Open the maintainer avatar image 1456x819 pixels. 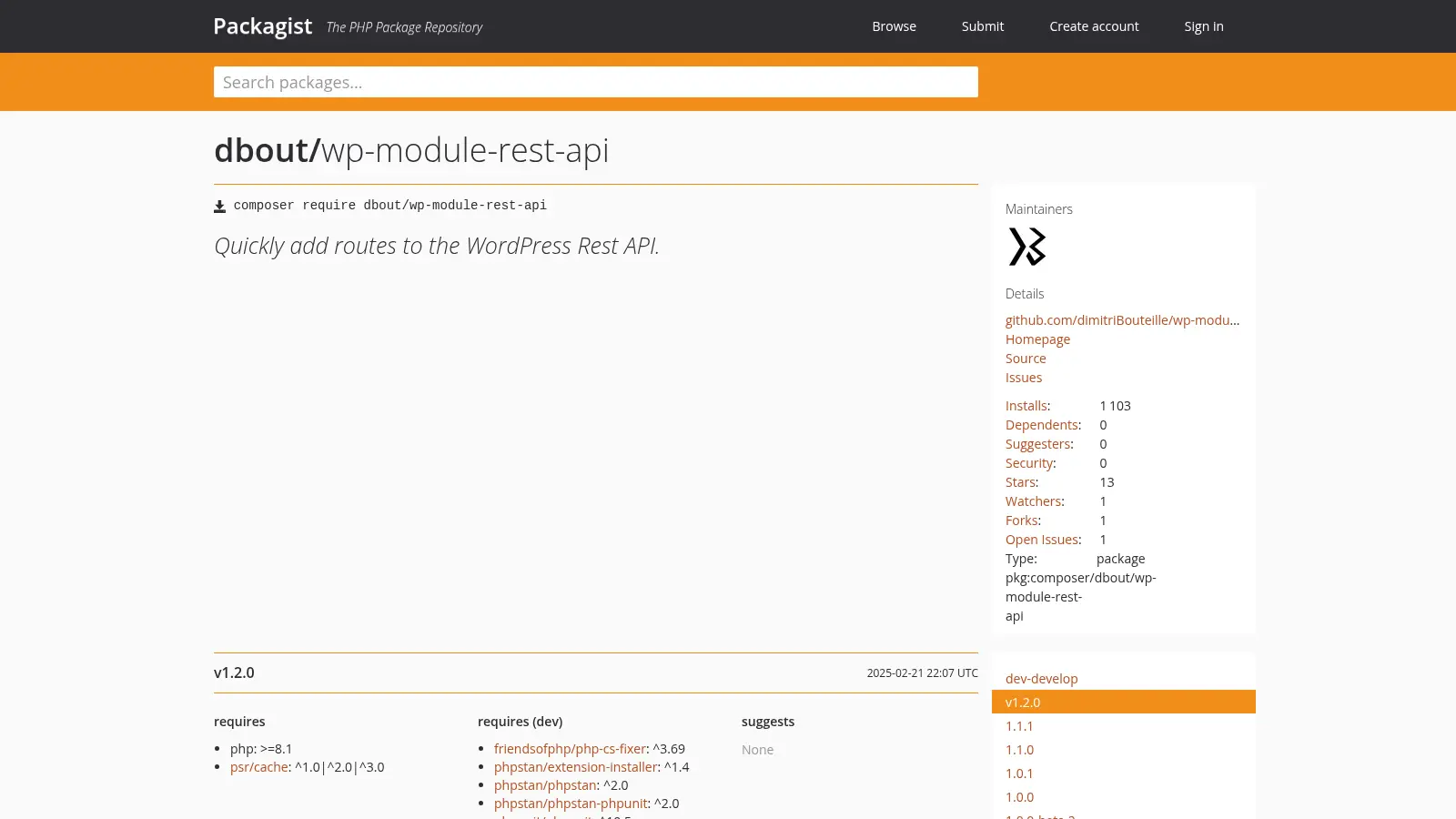tap(1027, 247)
